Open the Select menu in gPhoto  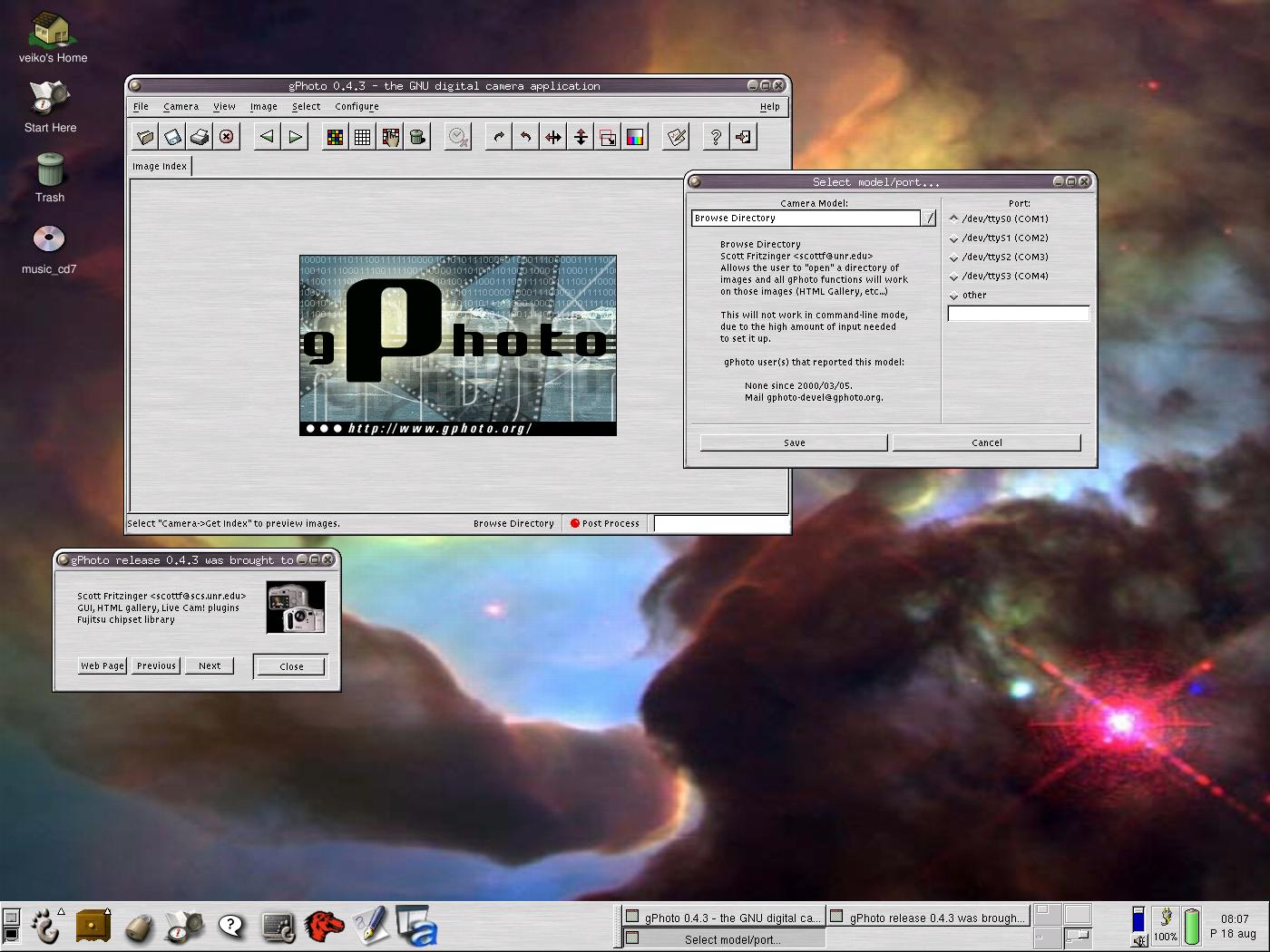click(x=306, y=106)
